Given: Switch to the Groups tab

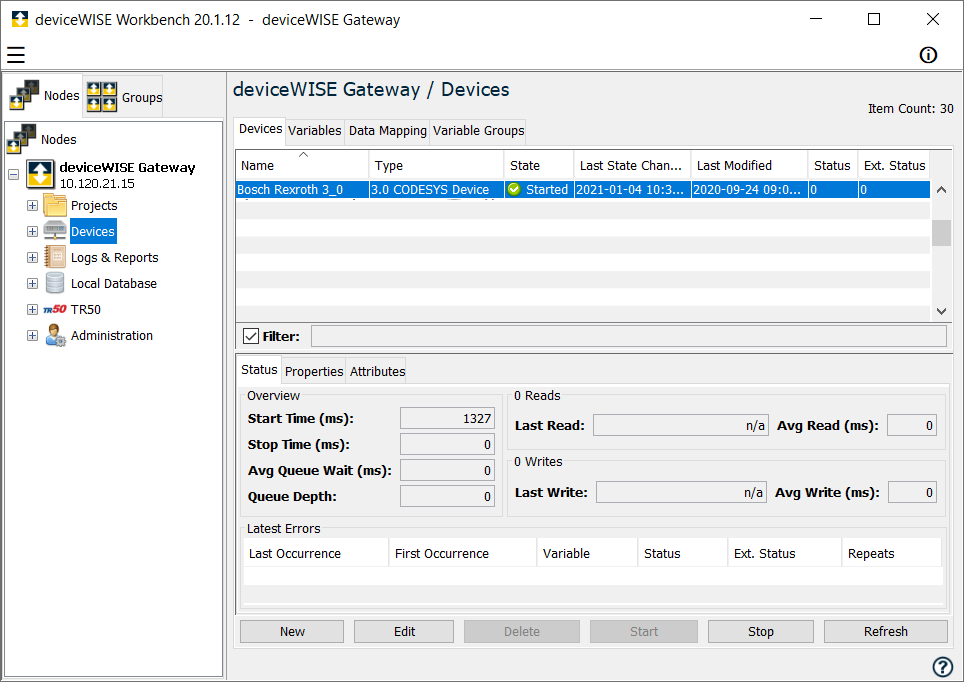Looking at the screenshot, I should (123, 97).
